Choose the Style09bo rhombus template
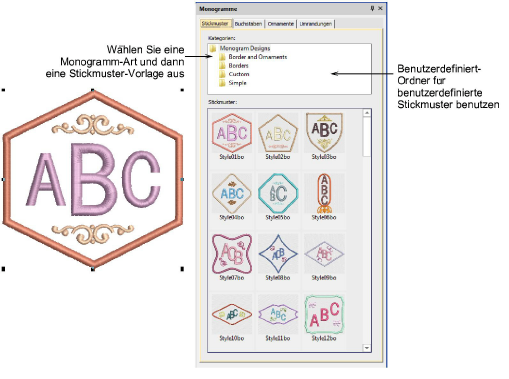The image size is (509, 379). click(324, 257)
